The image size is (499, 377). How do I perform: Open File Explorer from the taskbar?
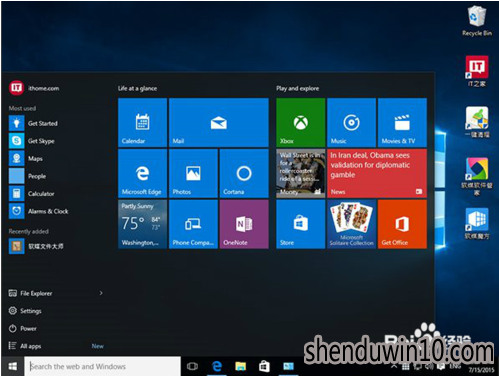[x=241, y=367]
